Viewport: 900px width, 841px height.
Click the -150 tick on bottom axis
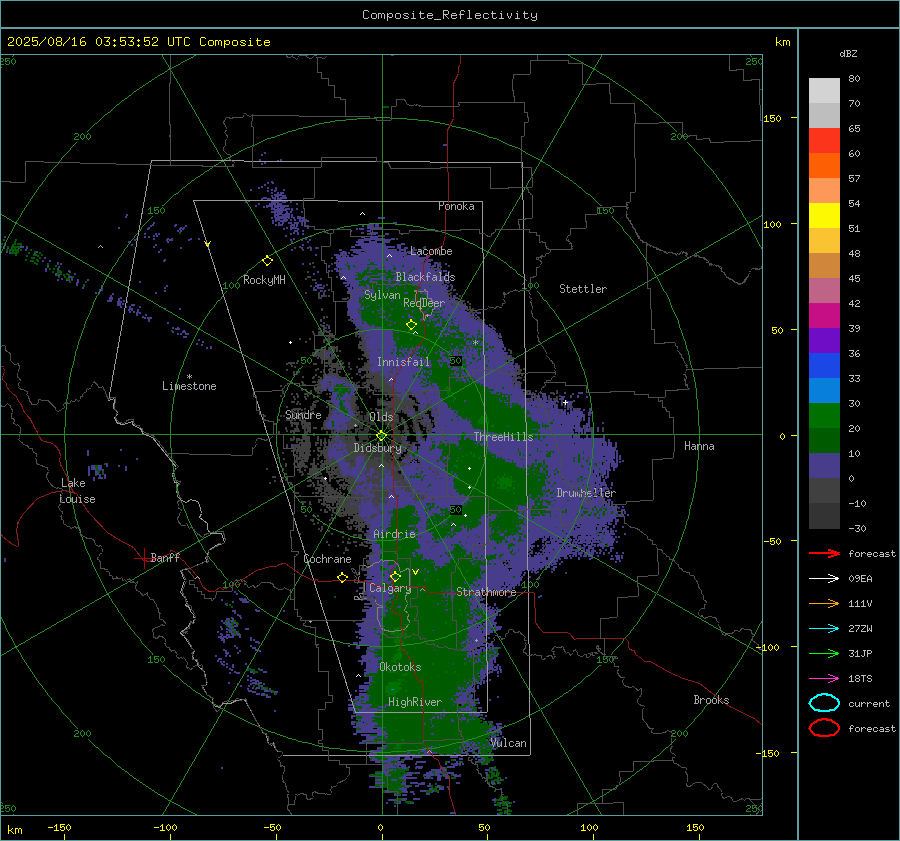(x=59, y=827)
